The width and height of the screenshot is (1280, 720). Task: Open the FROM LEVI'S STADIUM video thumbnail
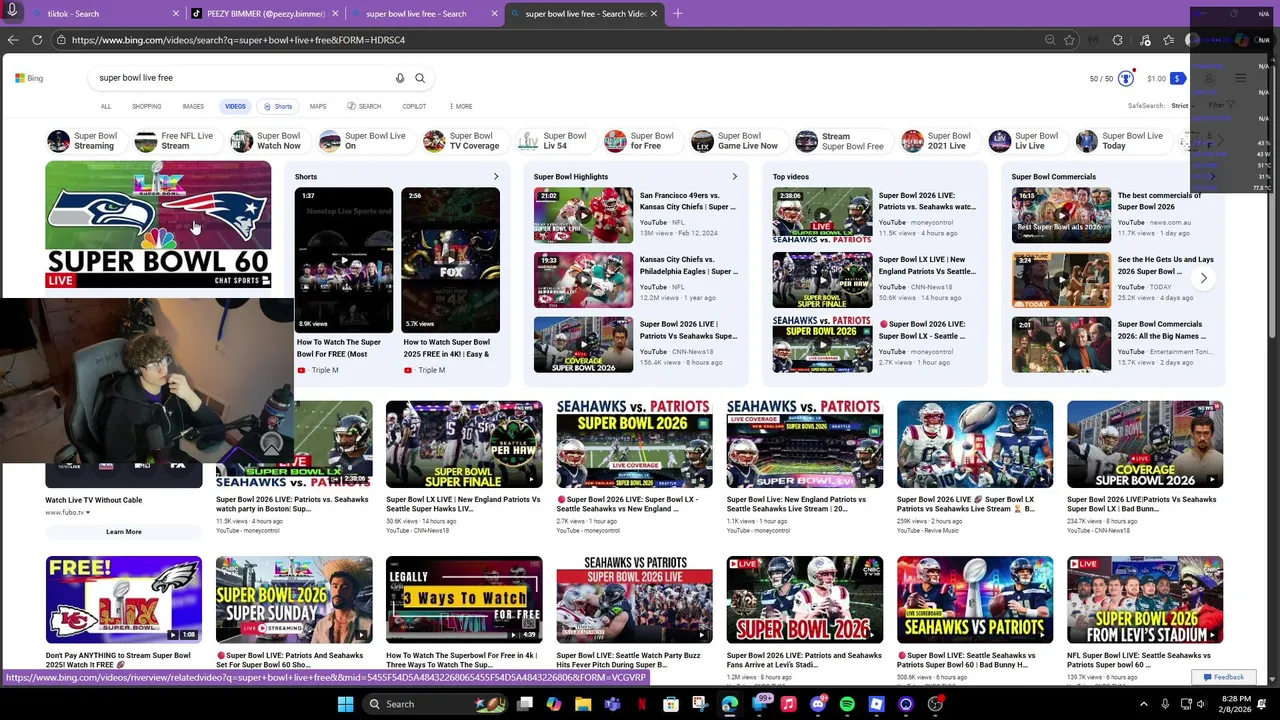1145,600
